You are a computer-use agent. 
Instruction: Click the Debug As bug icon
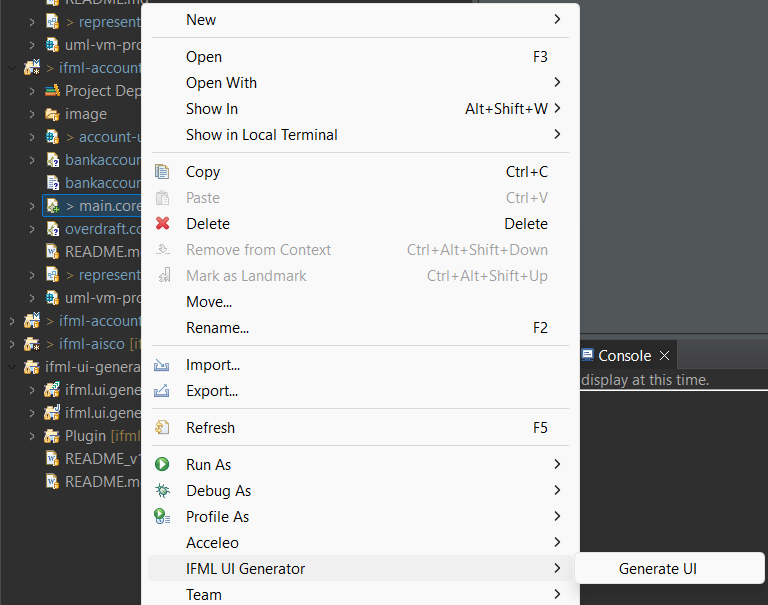(x=162, y=490)
